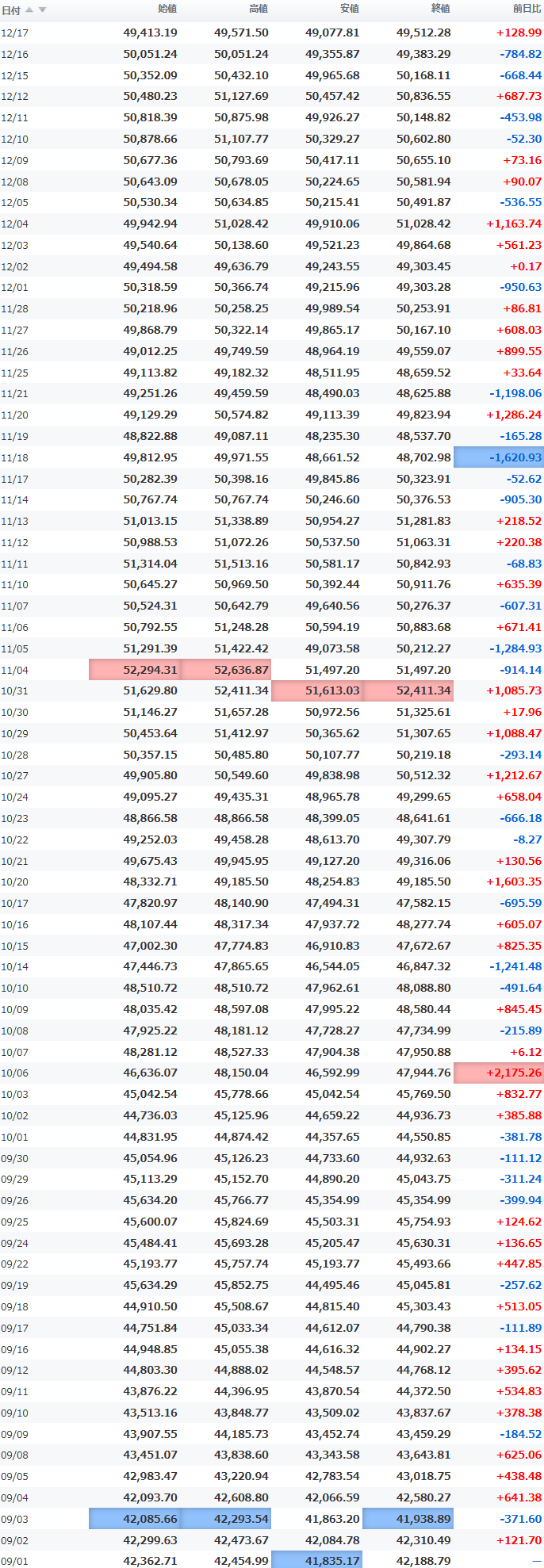
Task: Select the 09/19 low 44,495.46
Action: coord(332,1285)
